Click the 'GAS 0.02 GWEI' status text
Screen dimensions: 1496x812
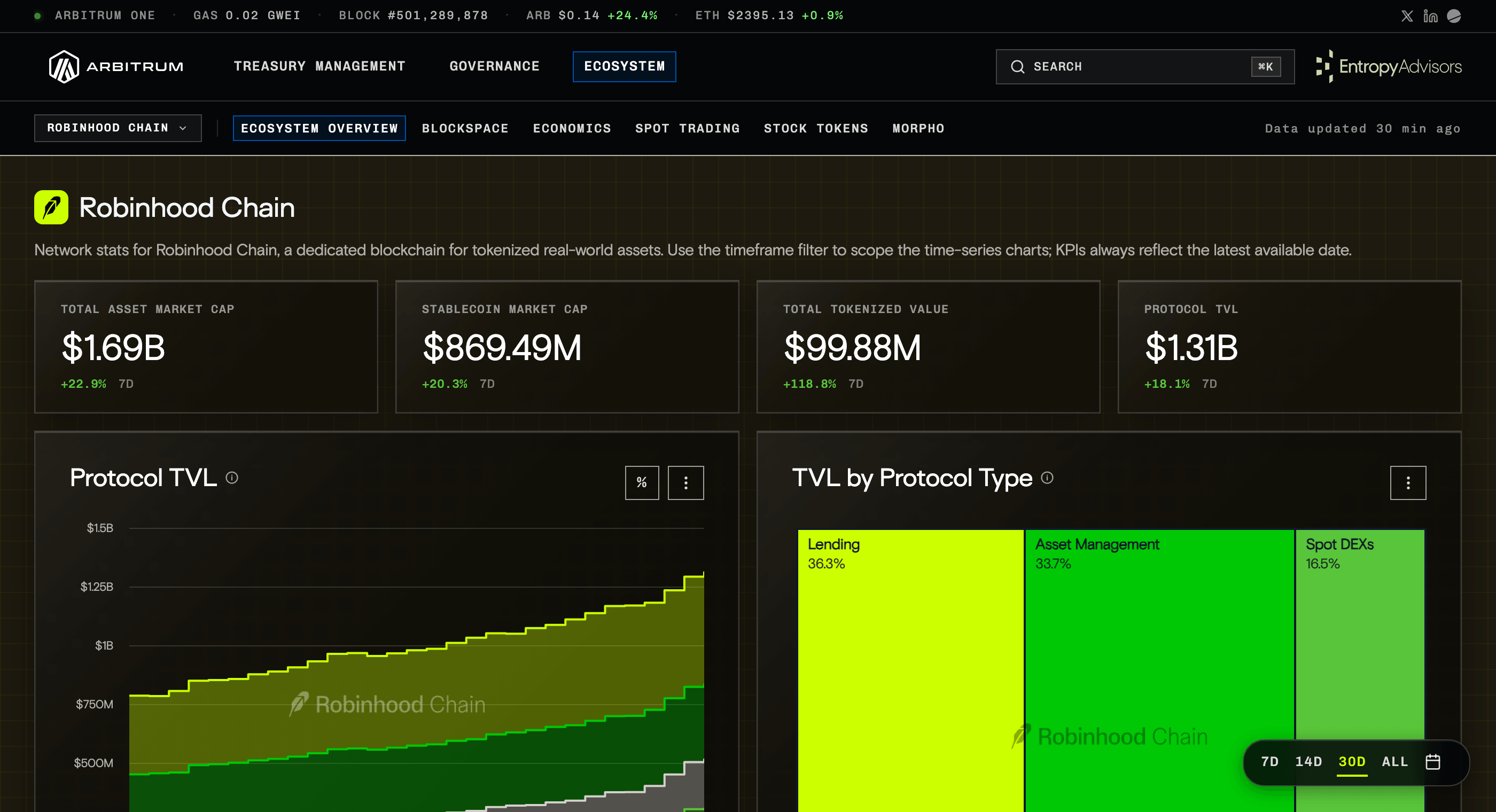(x=247, y=15)
